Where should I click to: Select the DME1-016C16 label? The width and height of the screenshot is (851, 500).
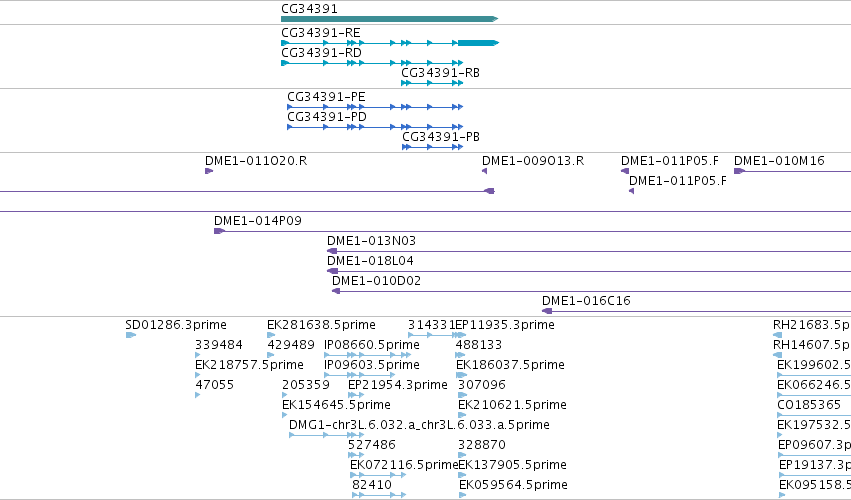pos(586,301)
